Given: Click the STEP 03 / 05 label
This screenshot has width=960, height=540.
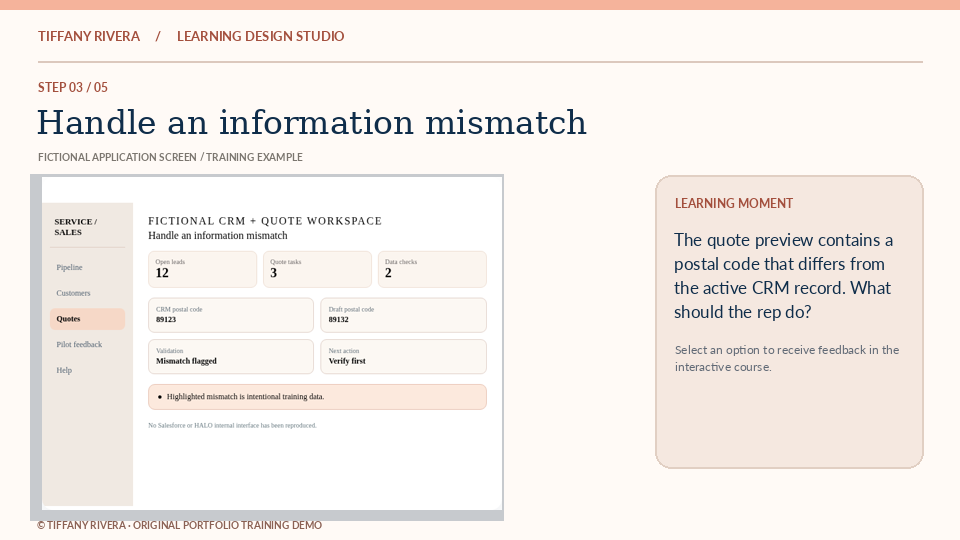Looking at the screenshot, I should tap(73, 88).
